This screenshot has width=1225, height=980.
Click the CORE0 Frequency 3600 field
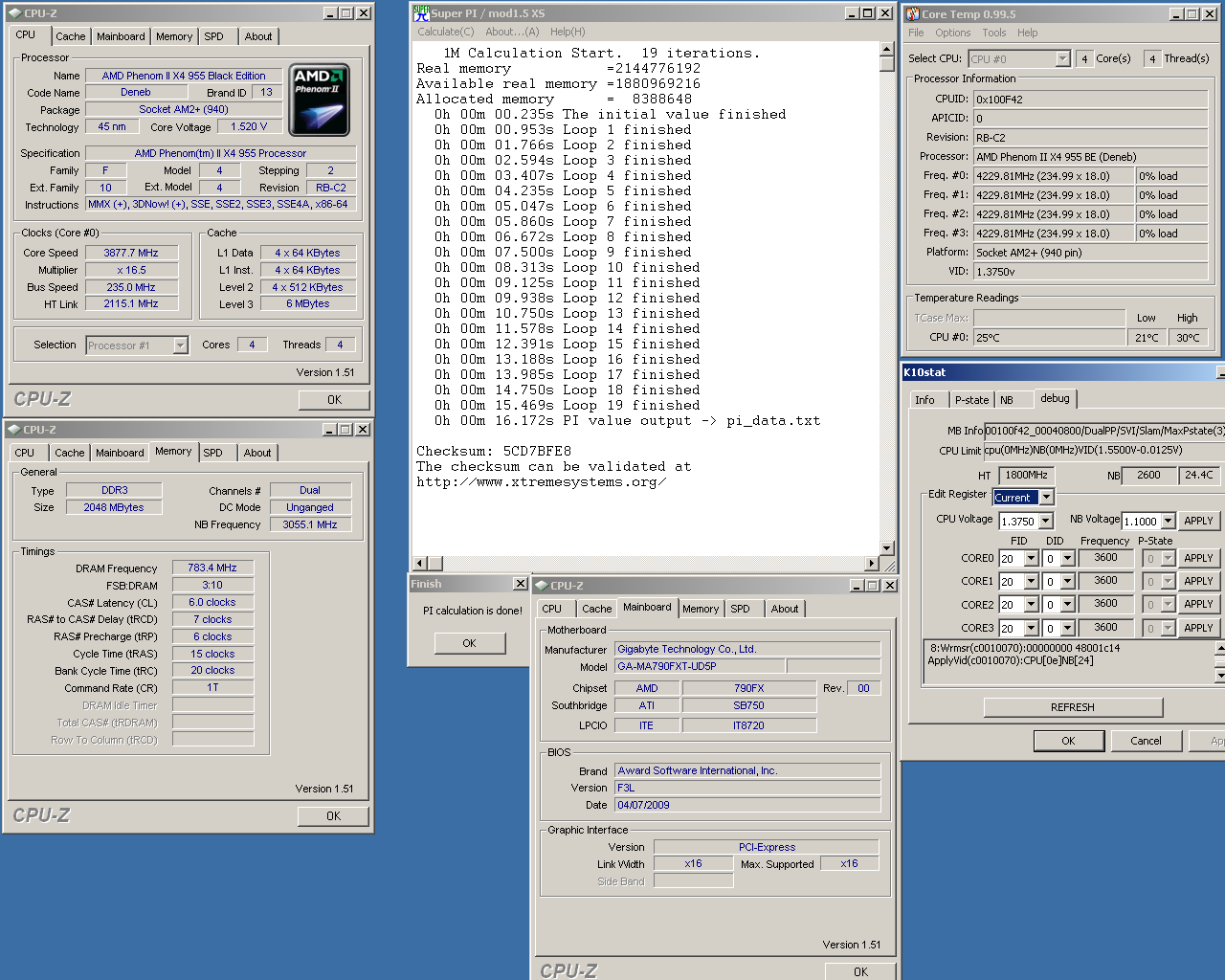tap(1105, 557)
